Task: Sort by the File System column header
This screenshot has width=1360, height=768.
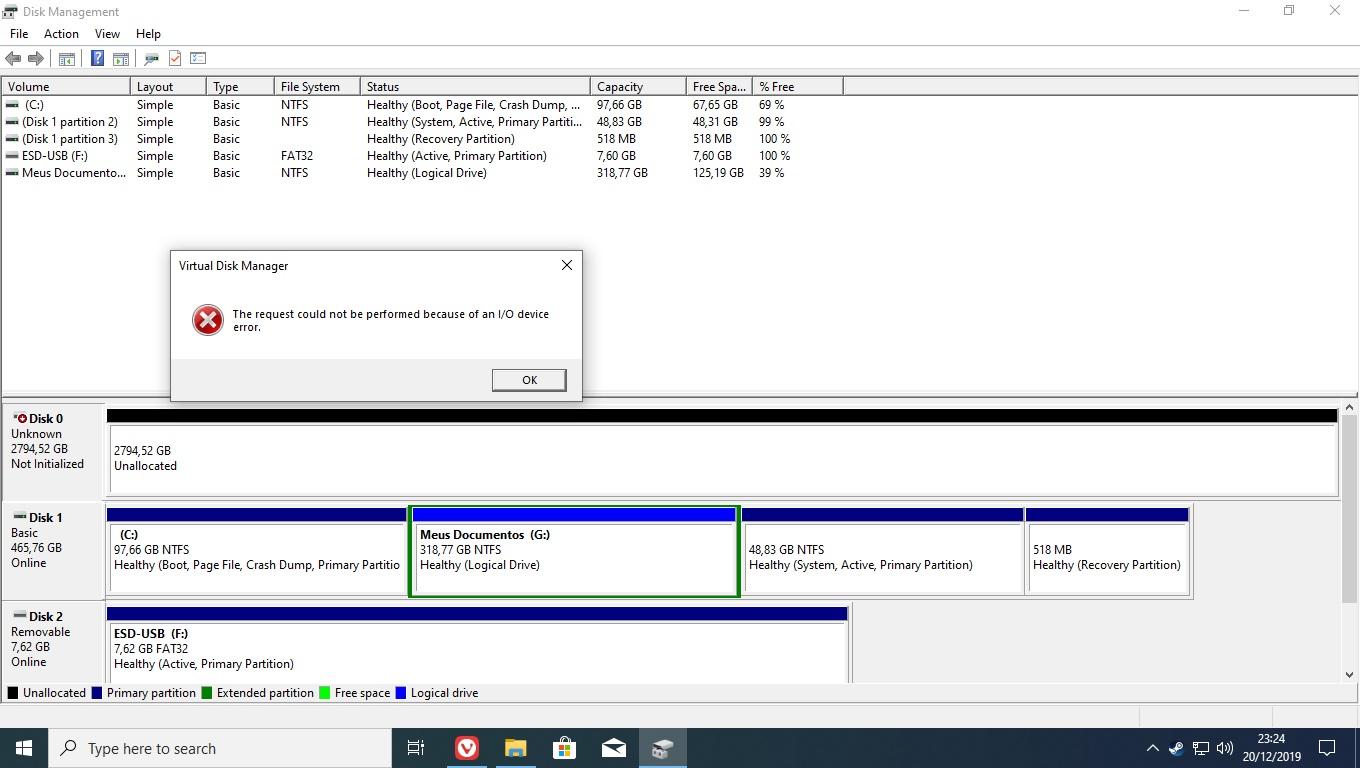Action: 317,87
